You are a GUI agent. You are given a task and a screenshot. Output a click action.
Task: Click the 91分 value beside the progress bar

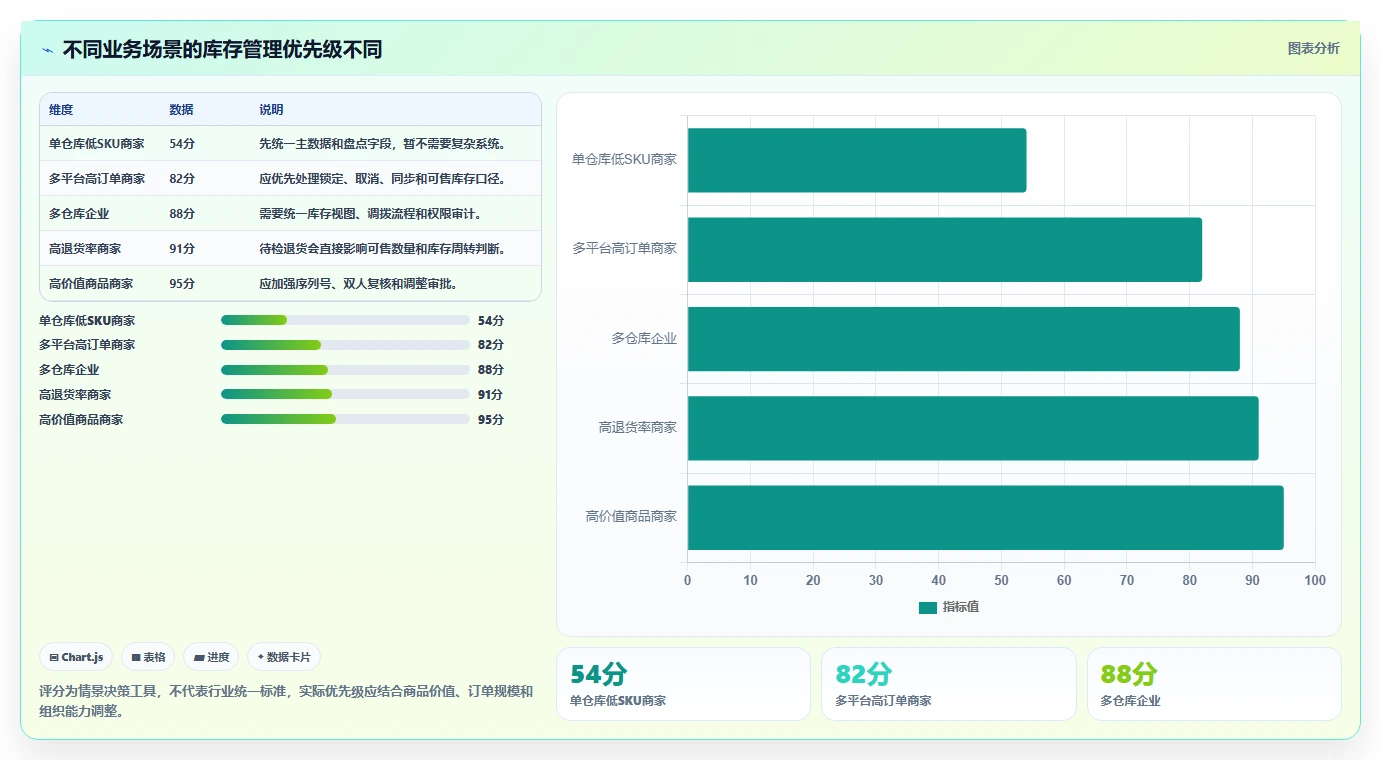point(491,395)
